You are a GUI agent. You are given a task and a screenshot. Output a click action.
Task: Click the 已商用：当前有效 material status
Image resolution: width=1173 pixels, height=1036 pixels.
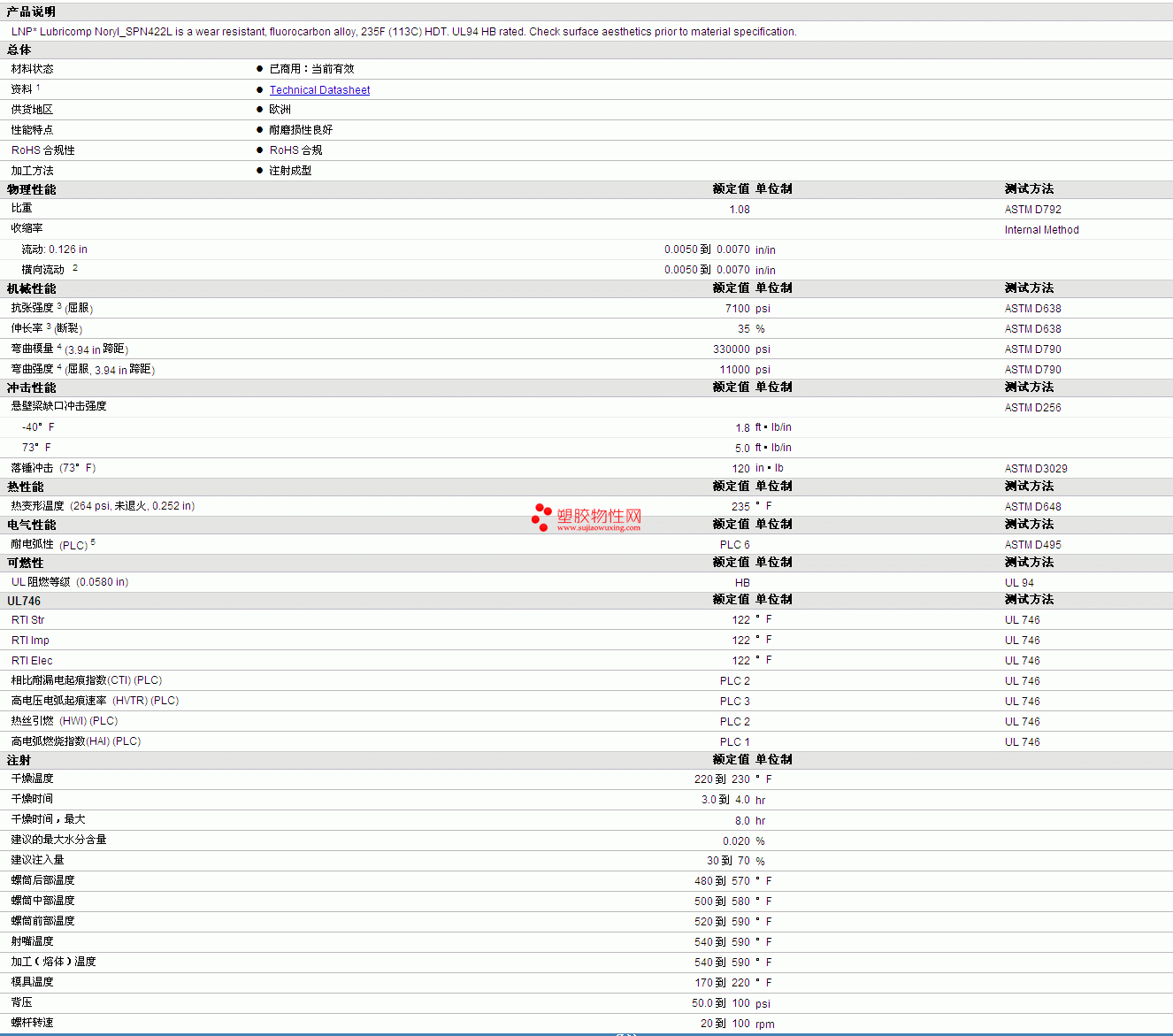tap(311, 69)
